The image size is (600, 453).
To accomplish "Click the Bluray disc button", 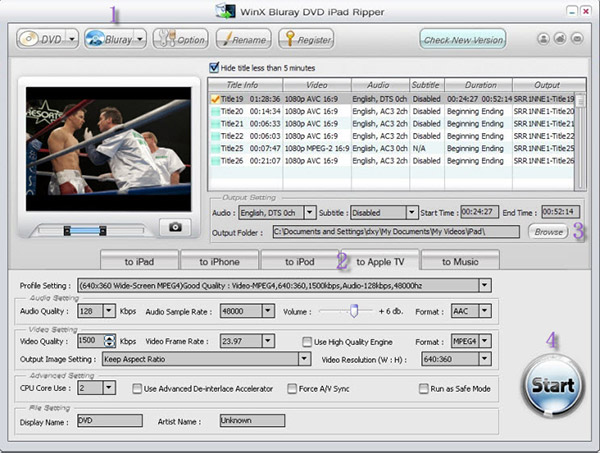I will pyautogui.click(x=109, y=39).
